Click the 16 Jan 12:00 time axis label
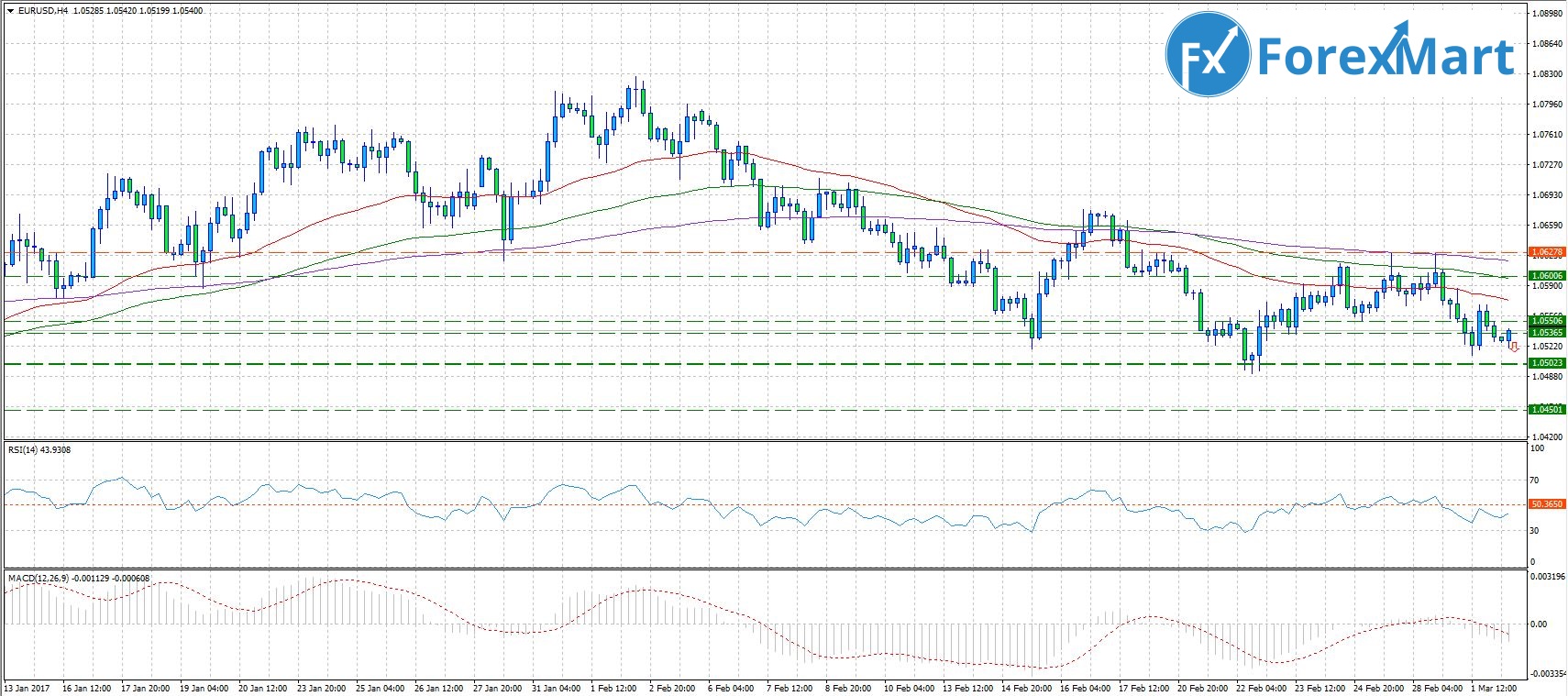This screenshot has height=696, width=1568. [86, 688]
